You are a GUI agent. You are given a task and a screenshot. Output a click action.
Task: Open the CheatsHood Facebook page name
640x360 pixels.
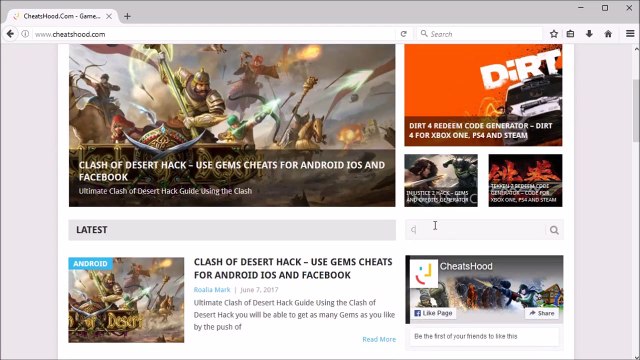click(x=466, y=266)
